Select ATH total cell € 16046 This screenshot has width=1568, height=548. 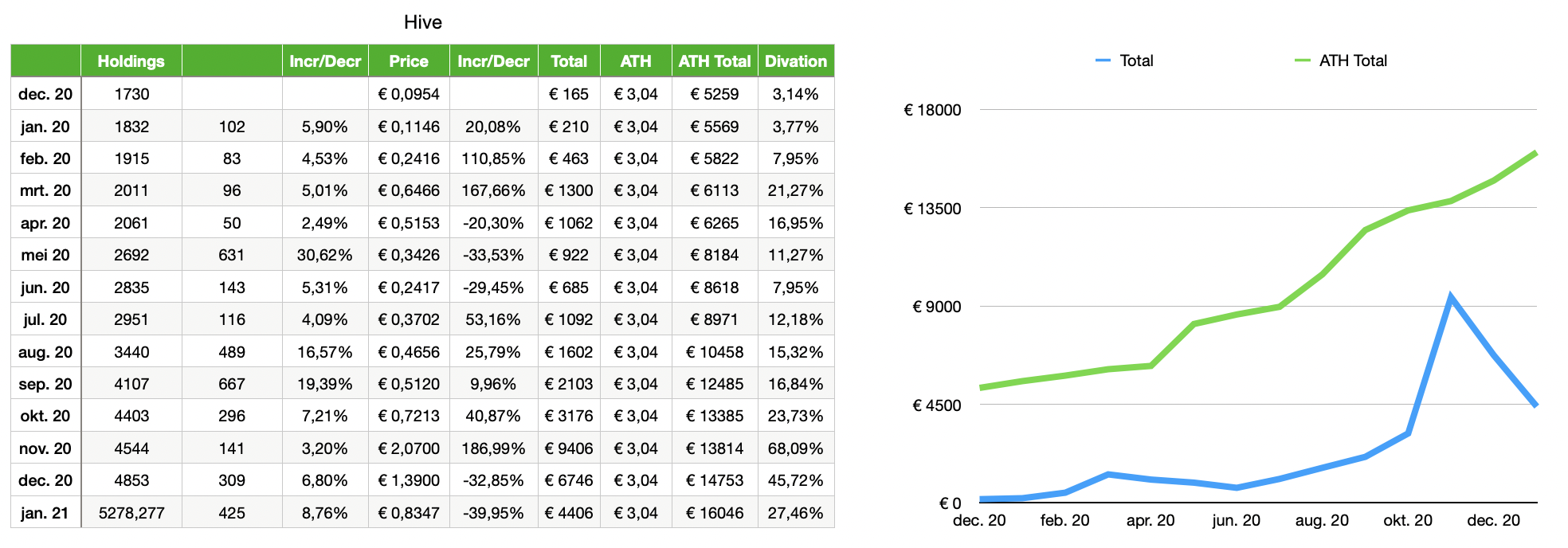715,513
